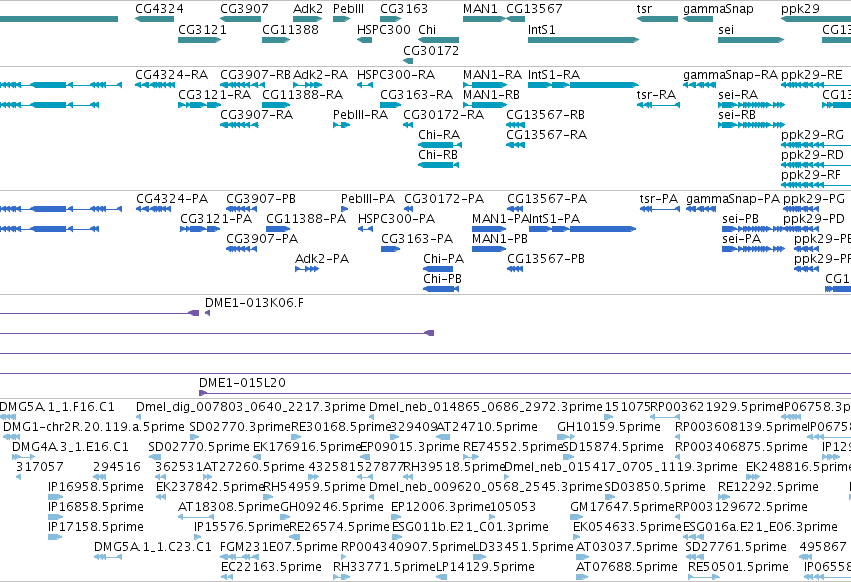The image size is (851, 582).
Task: Click the CG11388-RA transcript label
Action: 302,94
